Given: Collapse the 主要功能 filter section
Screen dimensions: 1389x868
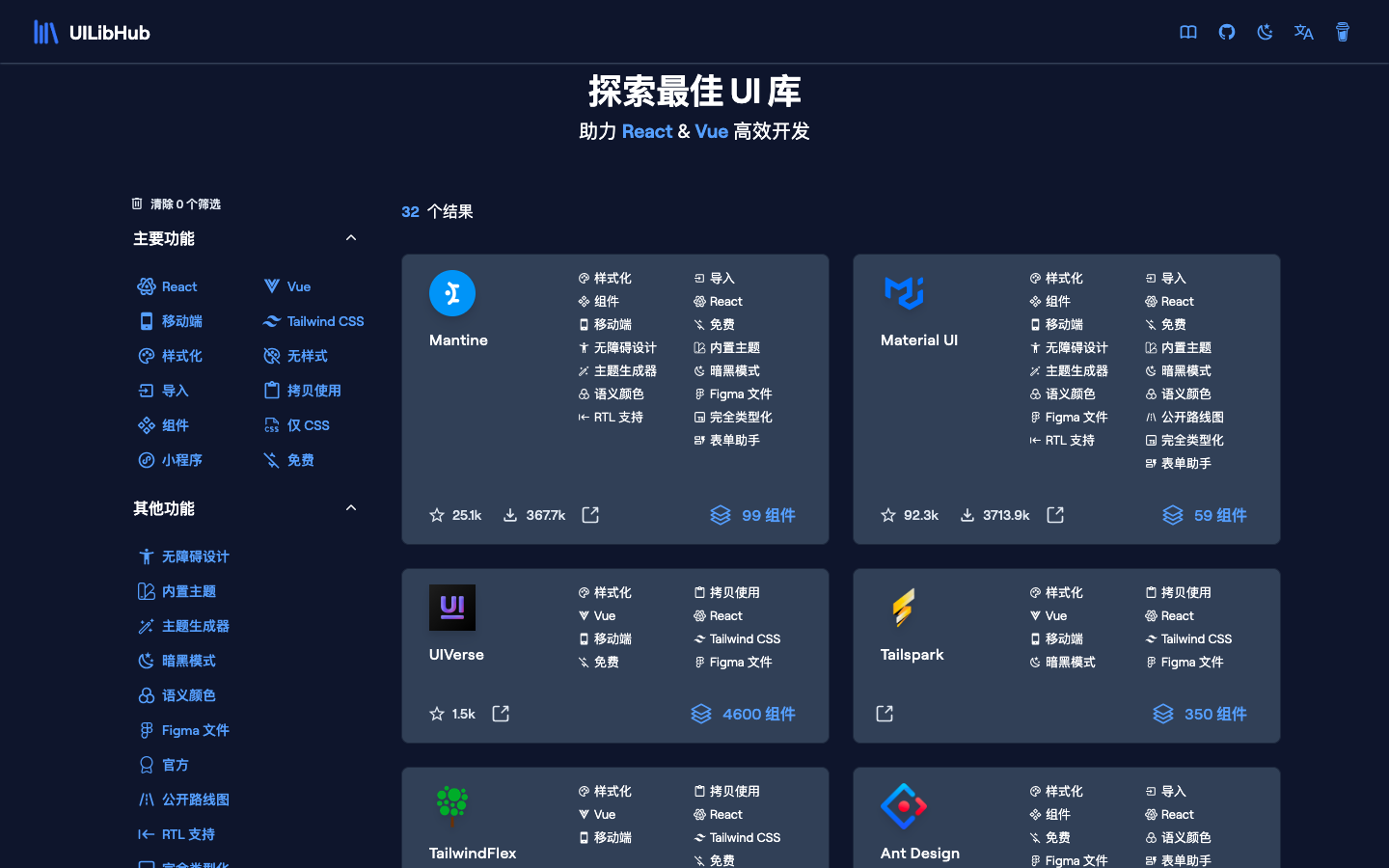Looking at the screenshot, I should coord(351,237).
